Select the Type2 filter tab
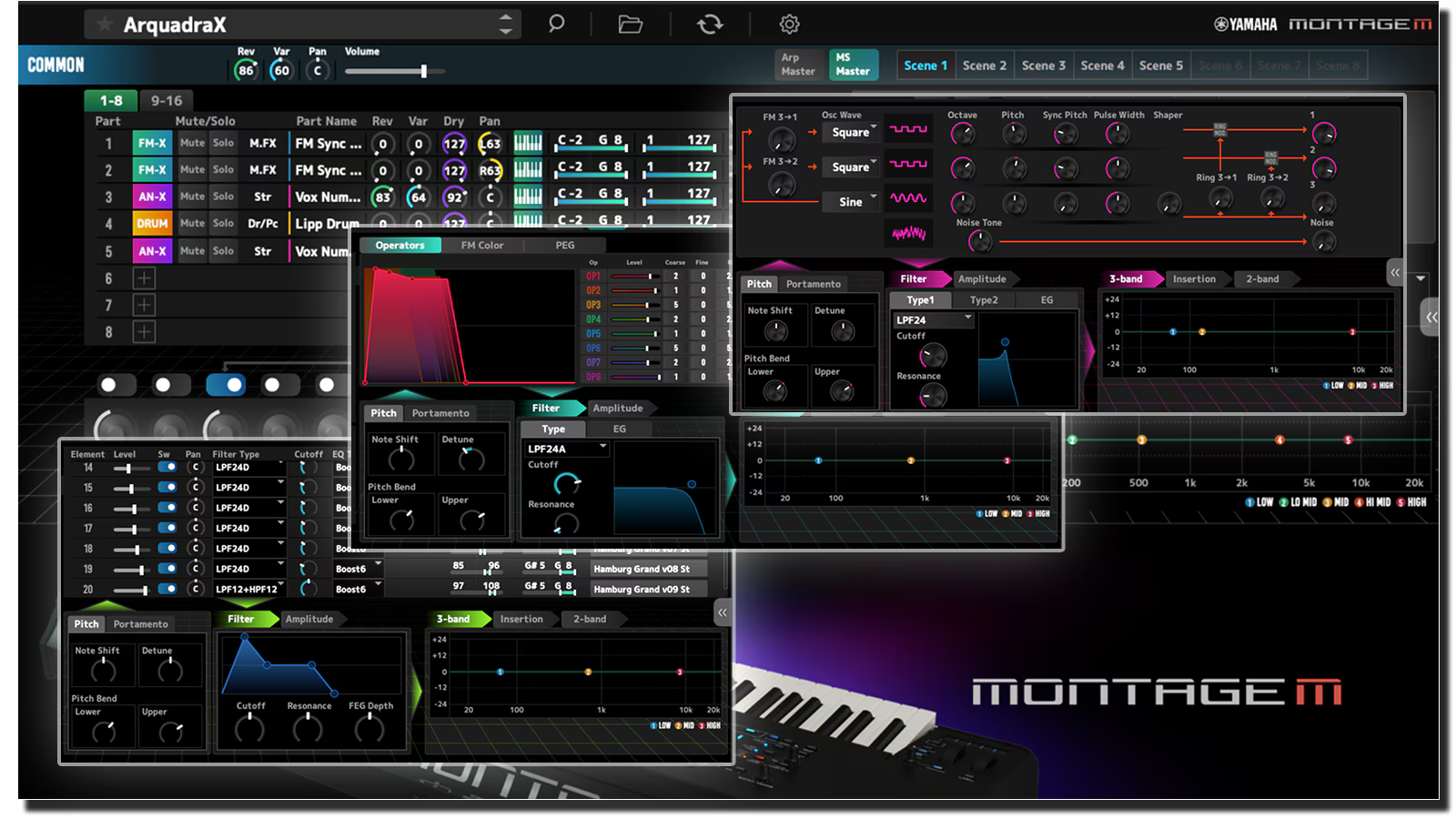Viewport: 1456px width, 819px height. (984, 299)
